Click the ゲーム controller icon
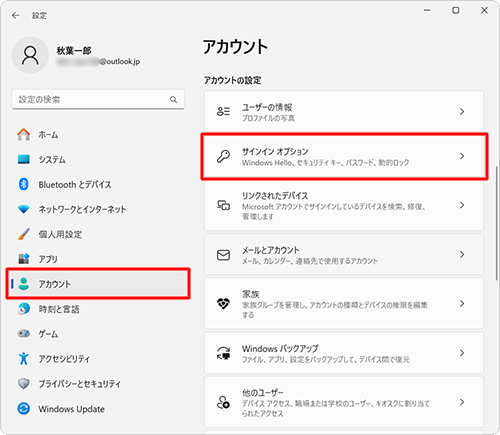This screenshot has width=500, height=435. point(24,333)
